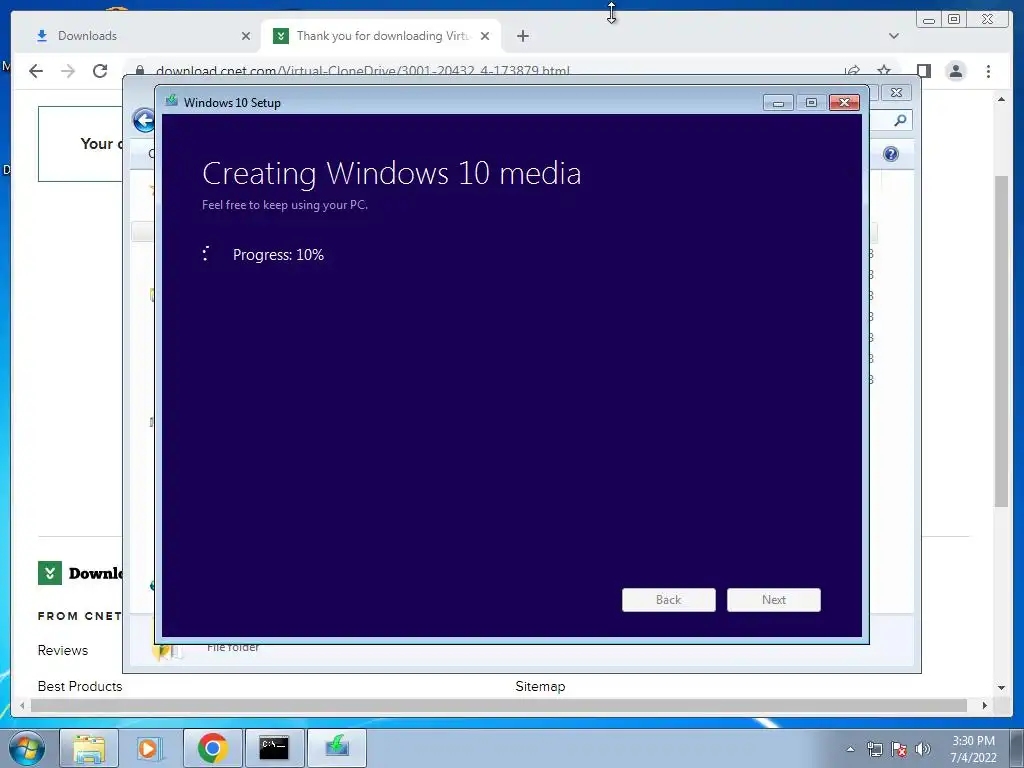The height and width of the screenshot is (768, 1024).
Task: Click scroll right arrow at bottom
Action: coord(985,705)
